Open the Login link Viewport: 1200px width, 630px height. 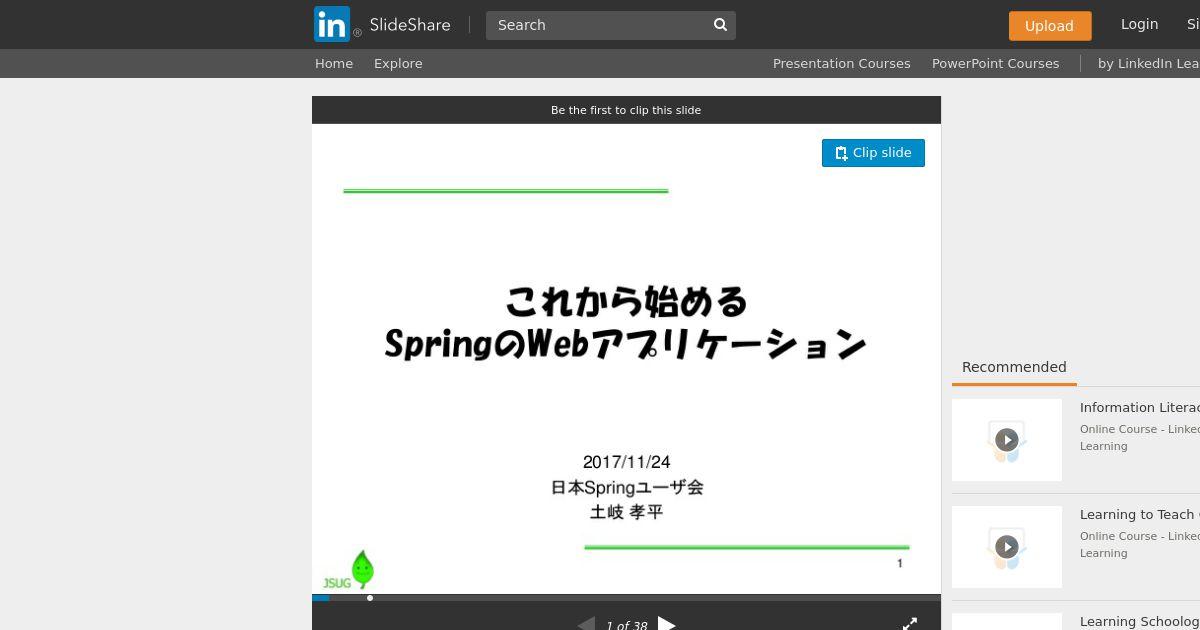[x=1139, y=24]
